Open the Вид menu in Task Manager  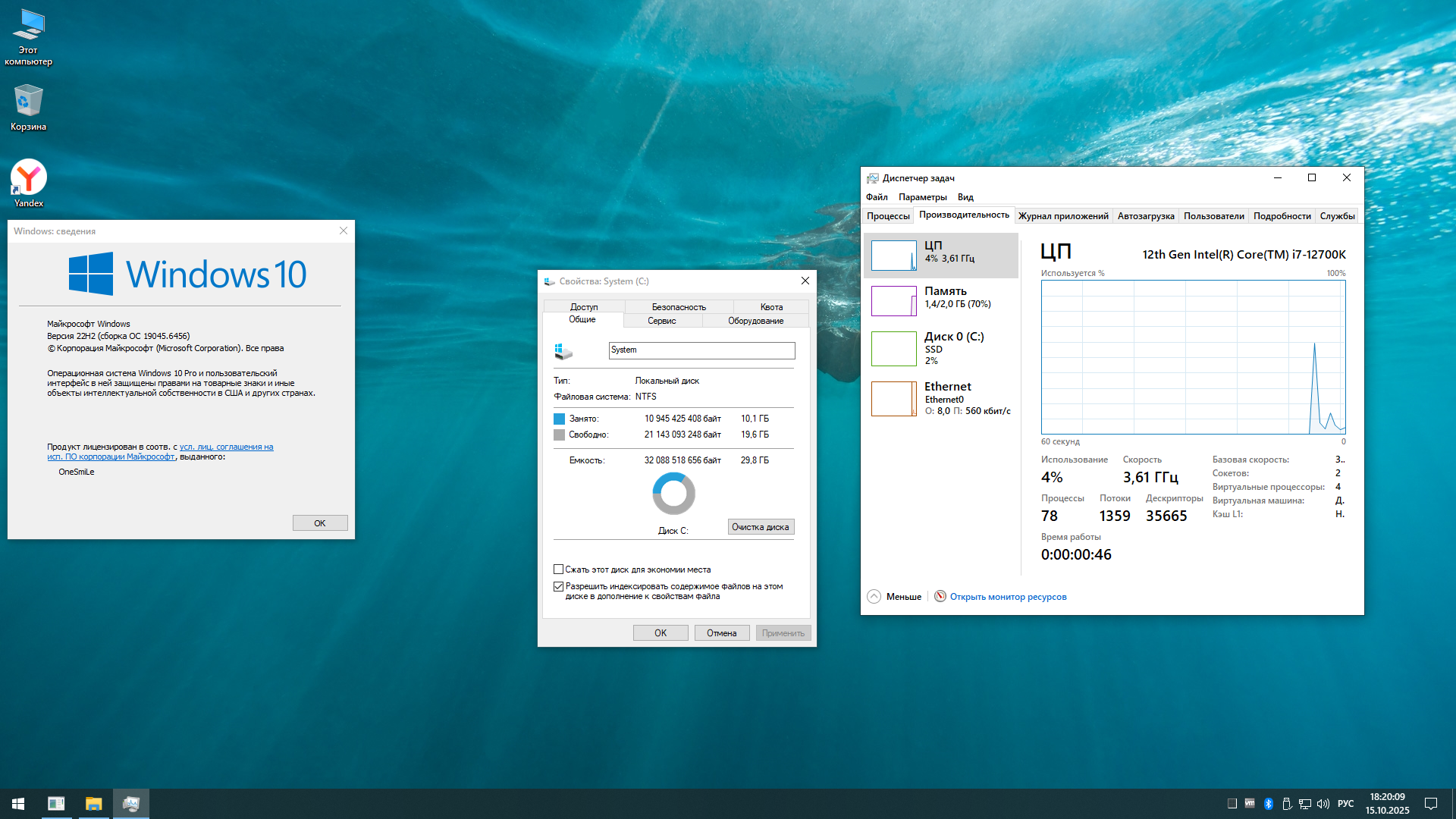click(965, 196)
